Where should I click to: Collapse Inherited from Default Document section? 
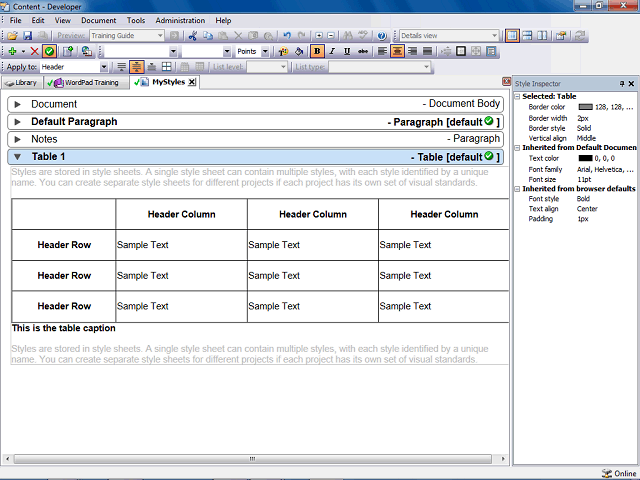tap(517, 148)
